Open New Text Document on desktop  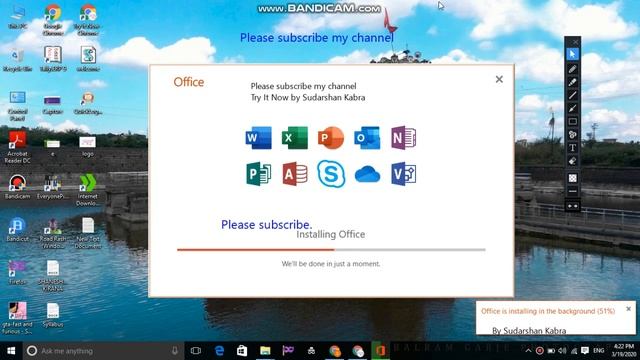(x=87, y=233)
